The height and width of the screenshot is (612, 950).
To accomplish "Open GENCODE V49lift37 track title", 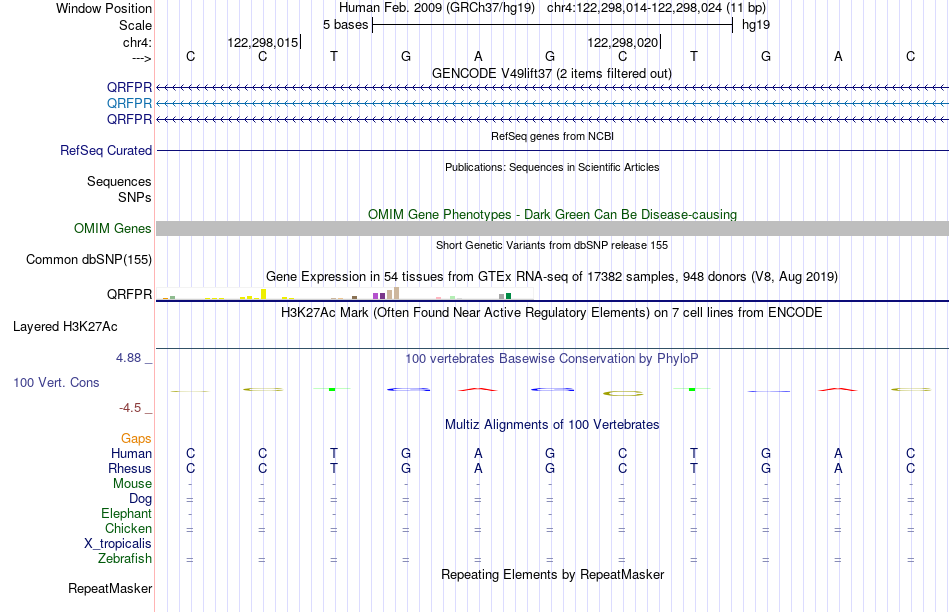I will point(552,73).
